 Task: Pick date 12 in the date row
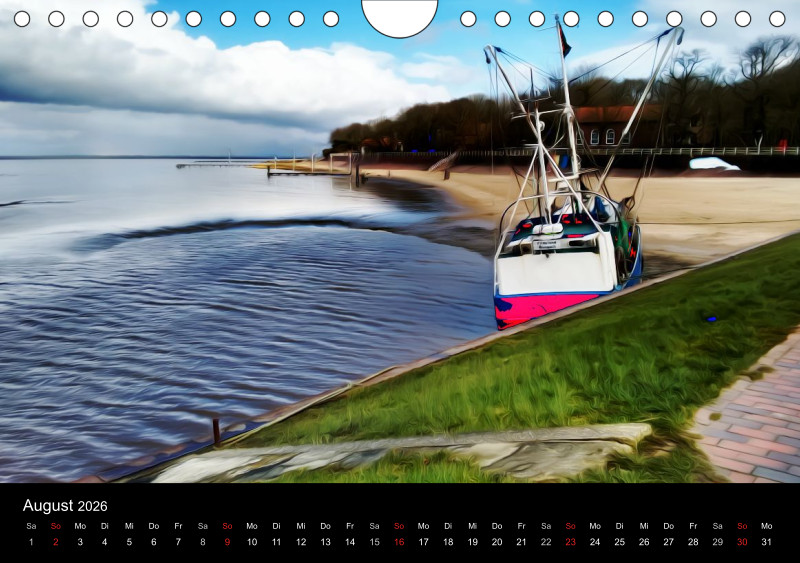coord(301,542)
